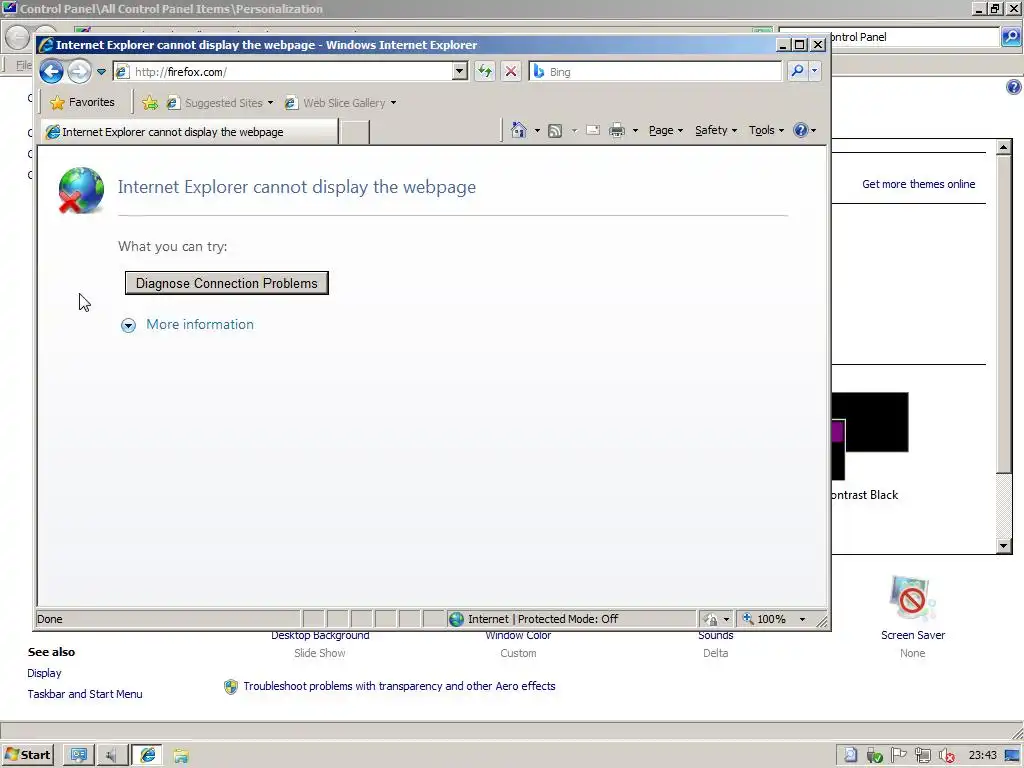Open the search provider dropdown arrow
Image resolution: width=1024 pixels, height=768 pixels.
[x=814, y=71]
